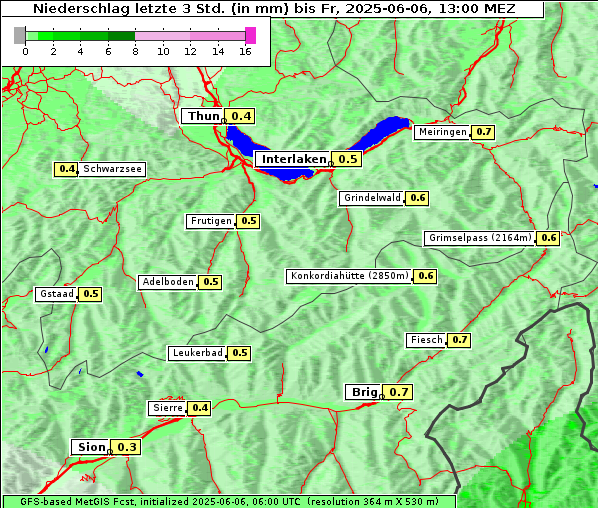Click the Frutigen value box 0.5

pos(248,221)
